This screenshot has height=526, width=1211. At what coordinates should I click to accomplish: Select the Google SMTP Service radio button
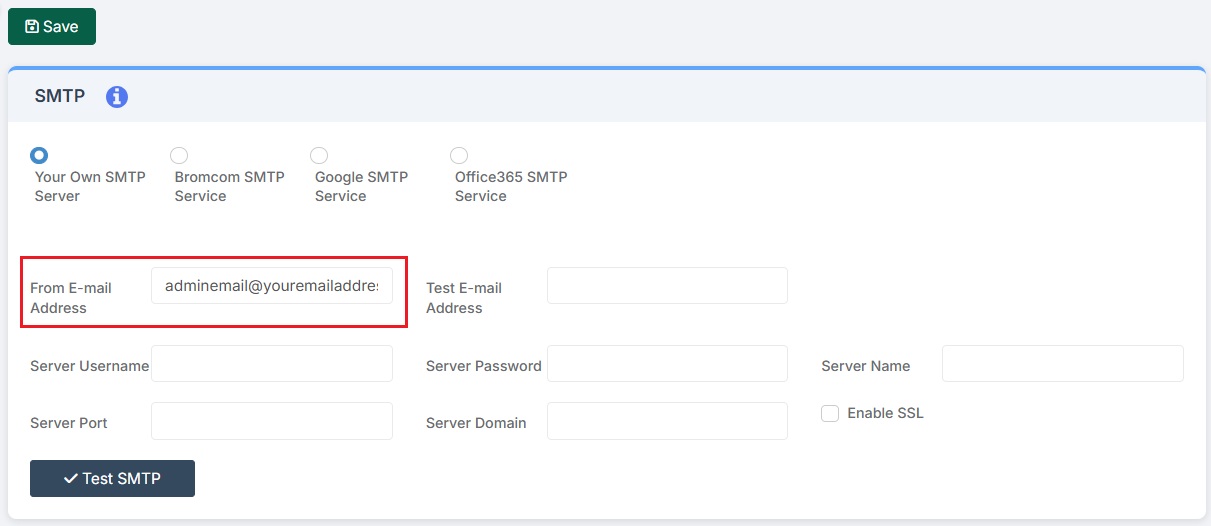click(x=319, y=155)
